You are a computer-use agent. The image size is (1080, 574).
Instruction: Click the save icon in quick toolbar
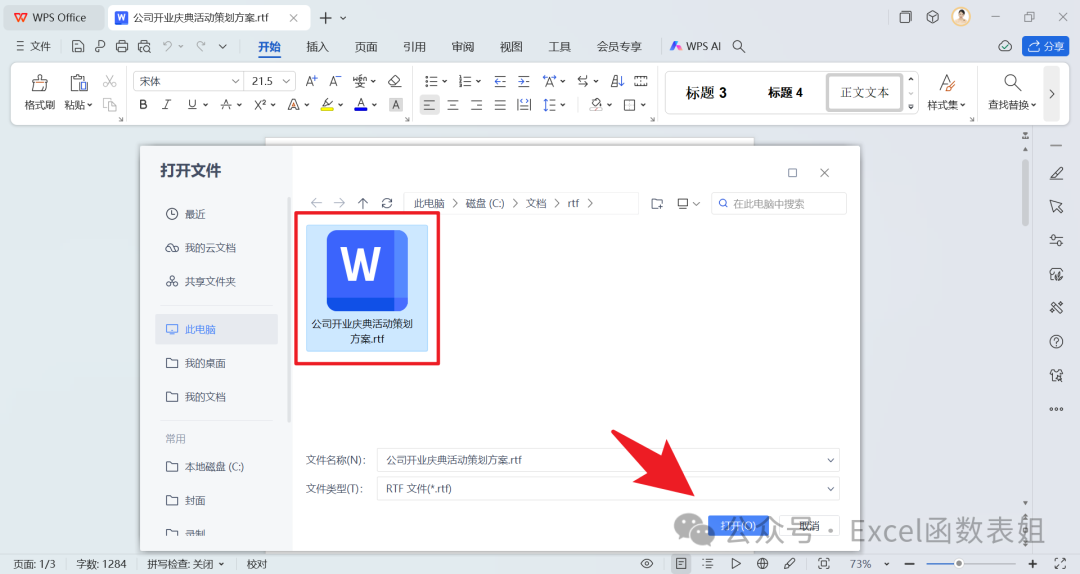[x=78, y=46]
